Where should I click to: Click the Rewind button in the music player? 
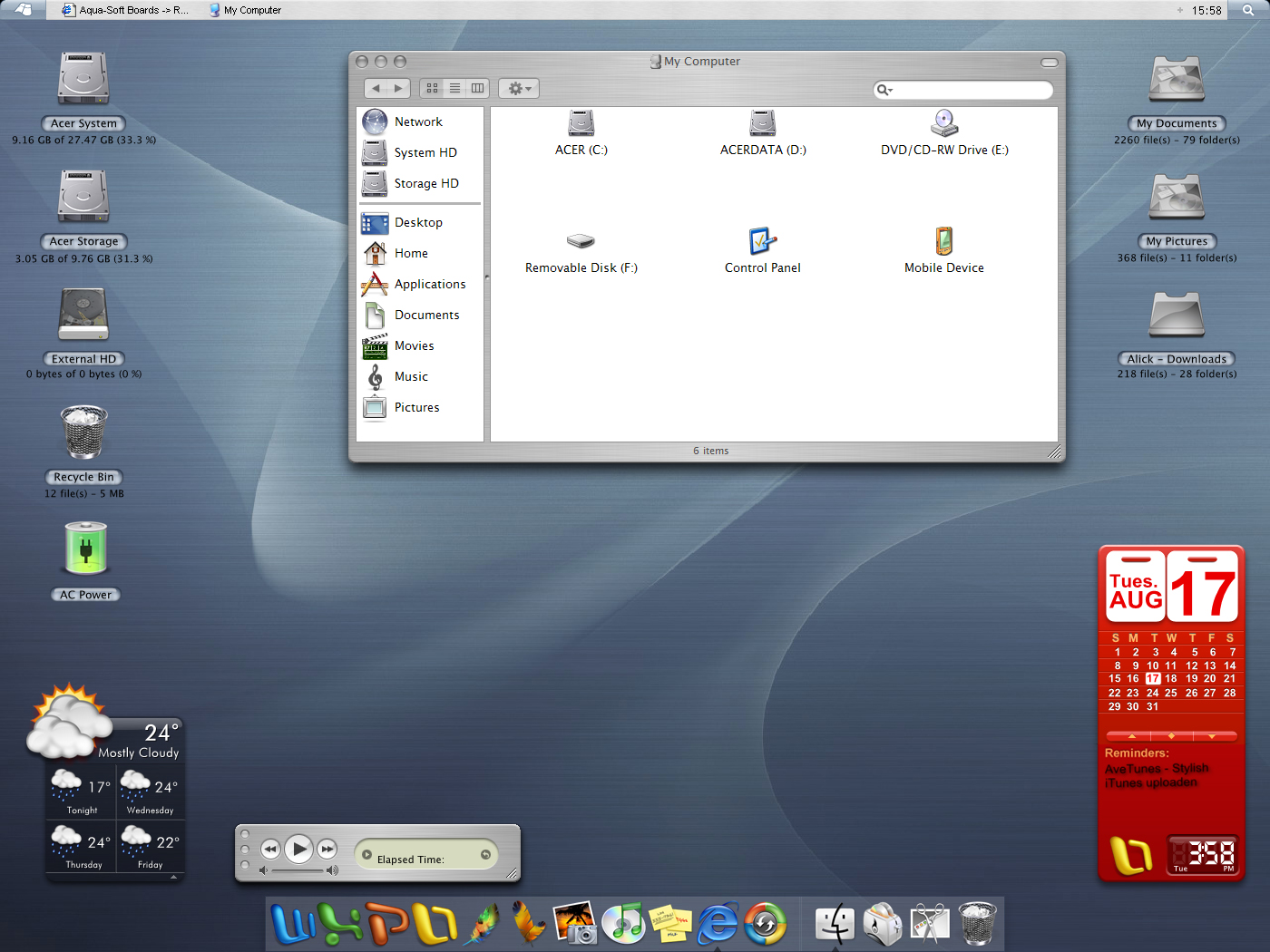(270, 850)
